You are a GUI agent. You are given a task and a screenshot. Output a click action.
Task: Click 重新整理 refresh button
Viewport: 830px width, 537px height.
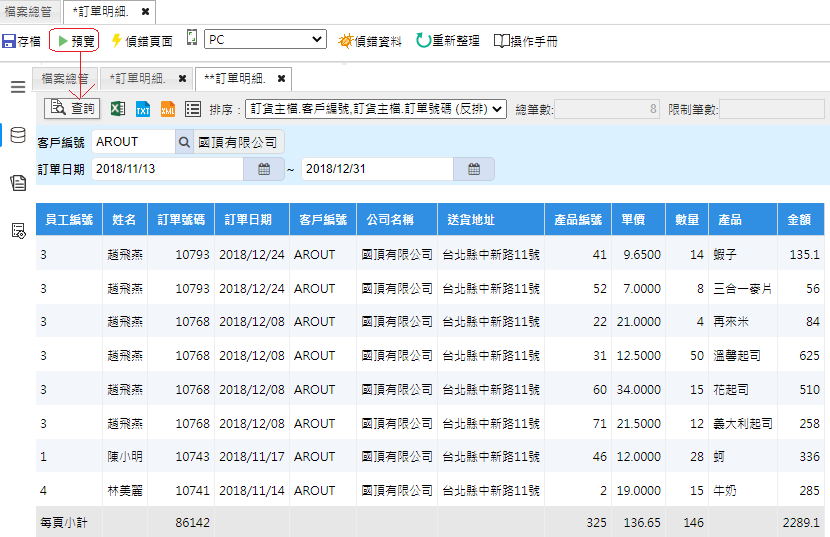[x=448, y=41]
